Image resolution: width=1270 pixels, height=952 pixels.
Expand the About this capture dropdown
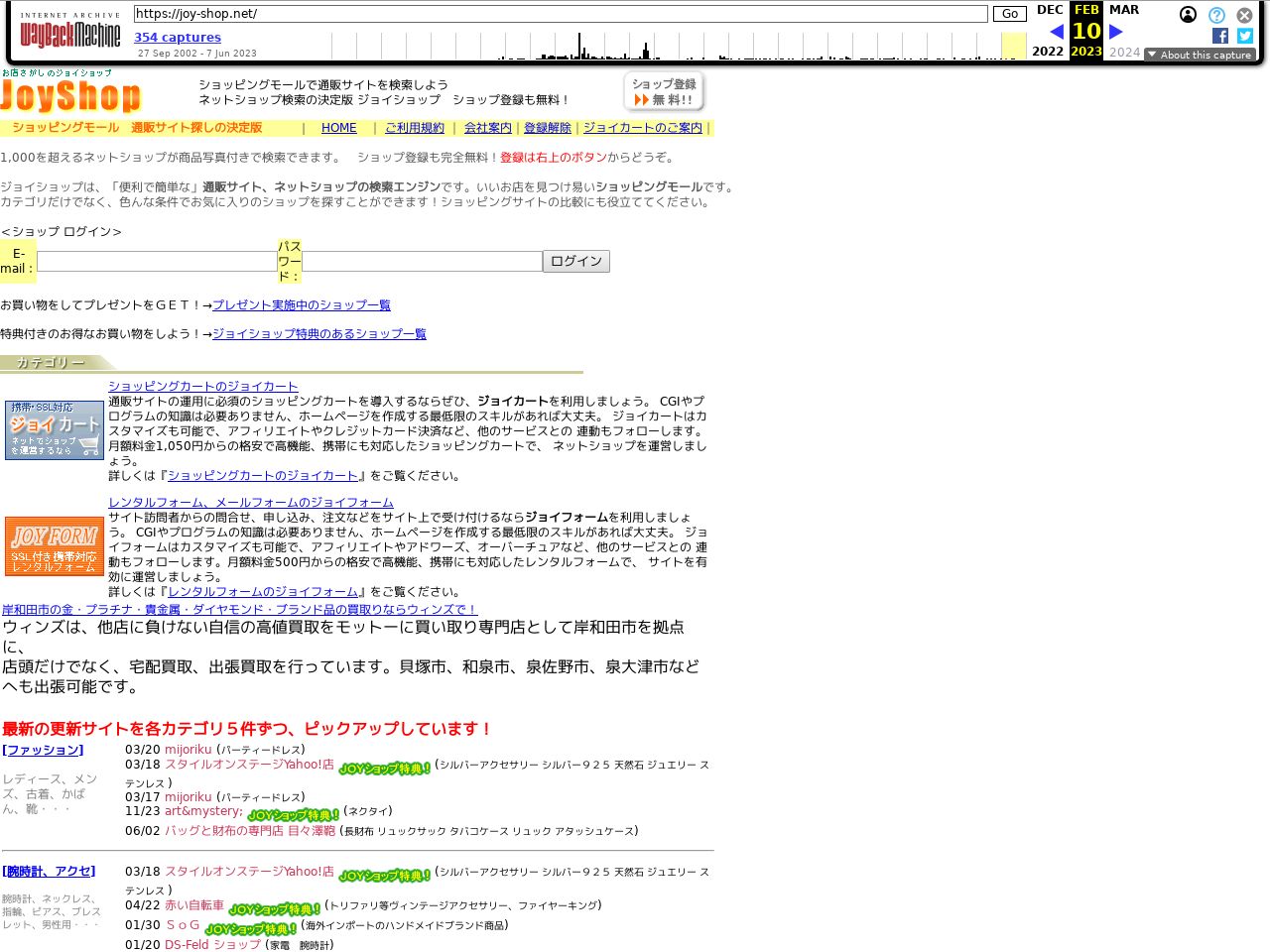pyautogui.click(x=1200, y=55)
